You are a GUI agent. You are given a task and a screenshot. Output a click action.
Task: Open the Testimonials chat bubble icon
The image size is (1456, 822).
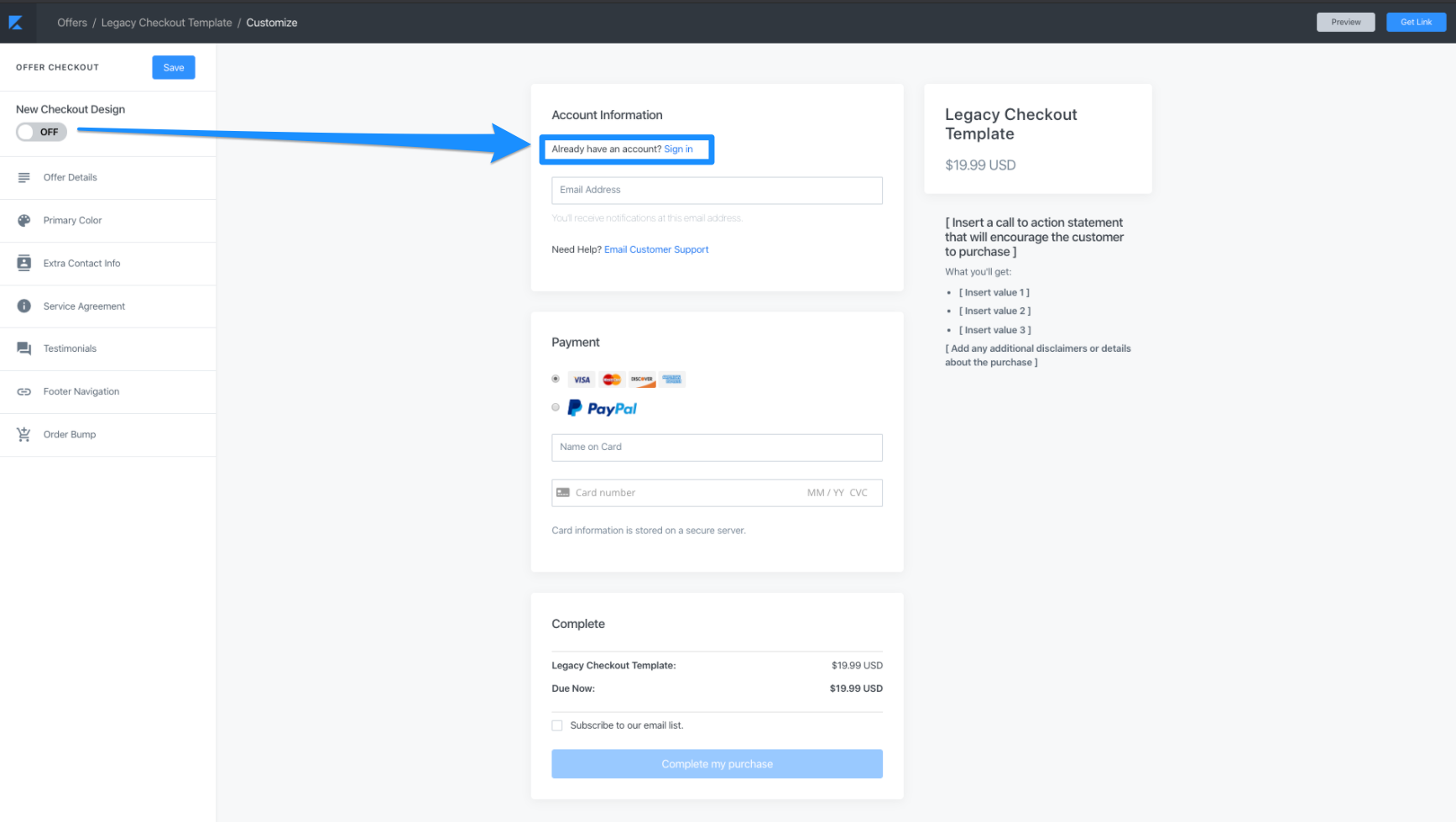[23, 348]
